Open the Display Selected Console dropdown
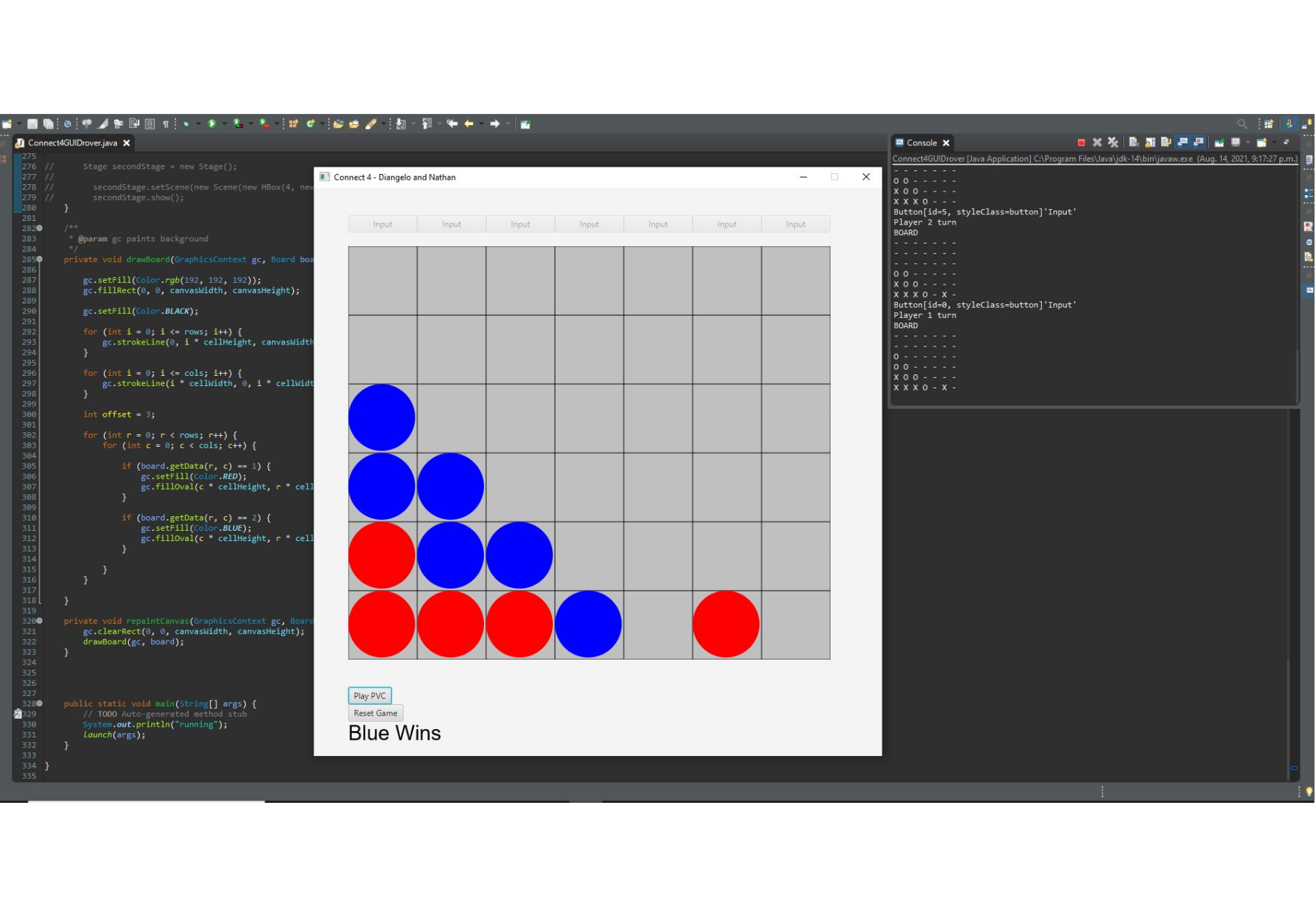This screenshot has width=1316, height=922. click(1248, 143)
